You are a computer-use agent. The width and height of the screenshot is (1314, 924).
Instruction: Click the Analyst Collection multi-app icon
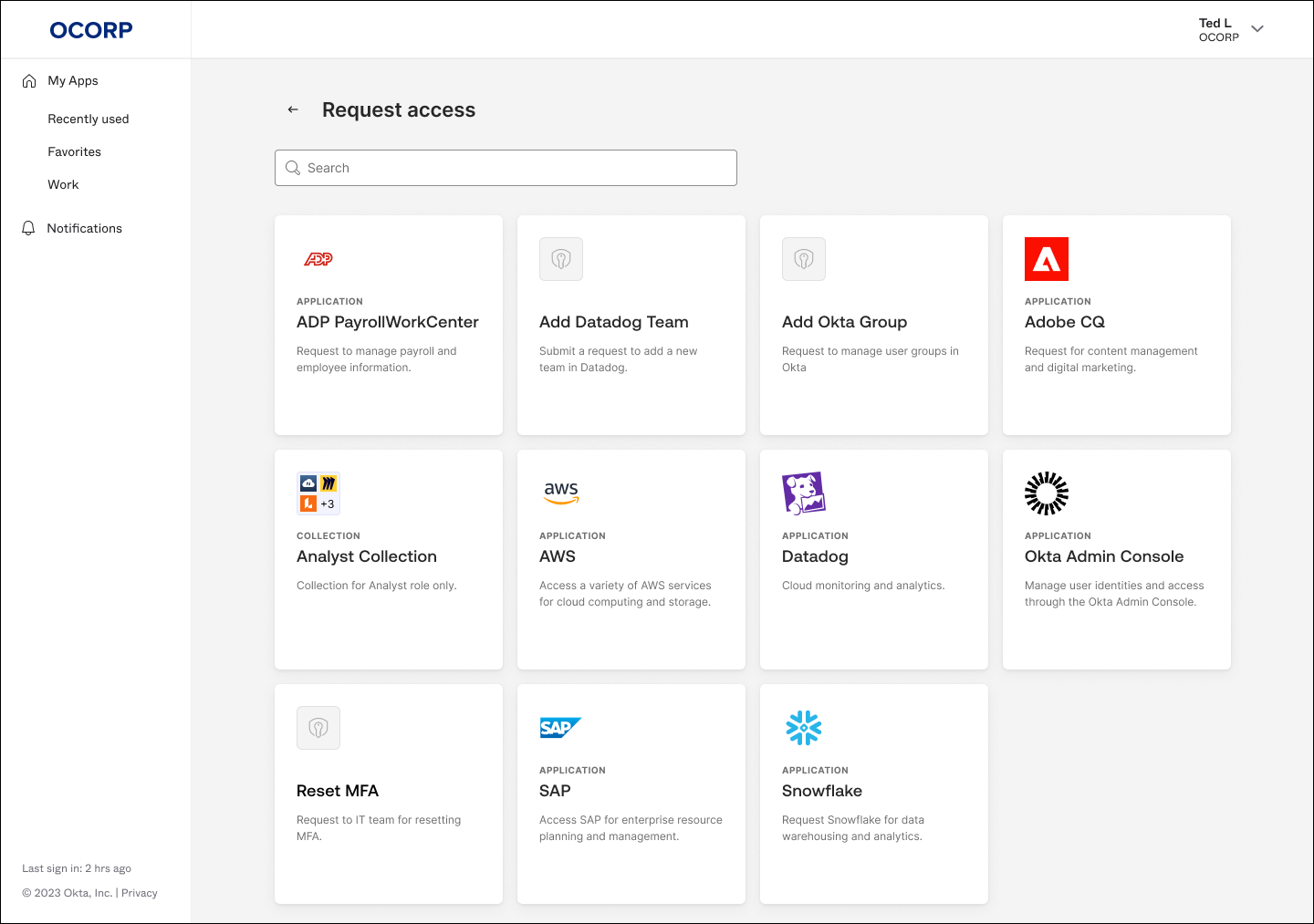[318, 493]
